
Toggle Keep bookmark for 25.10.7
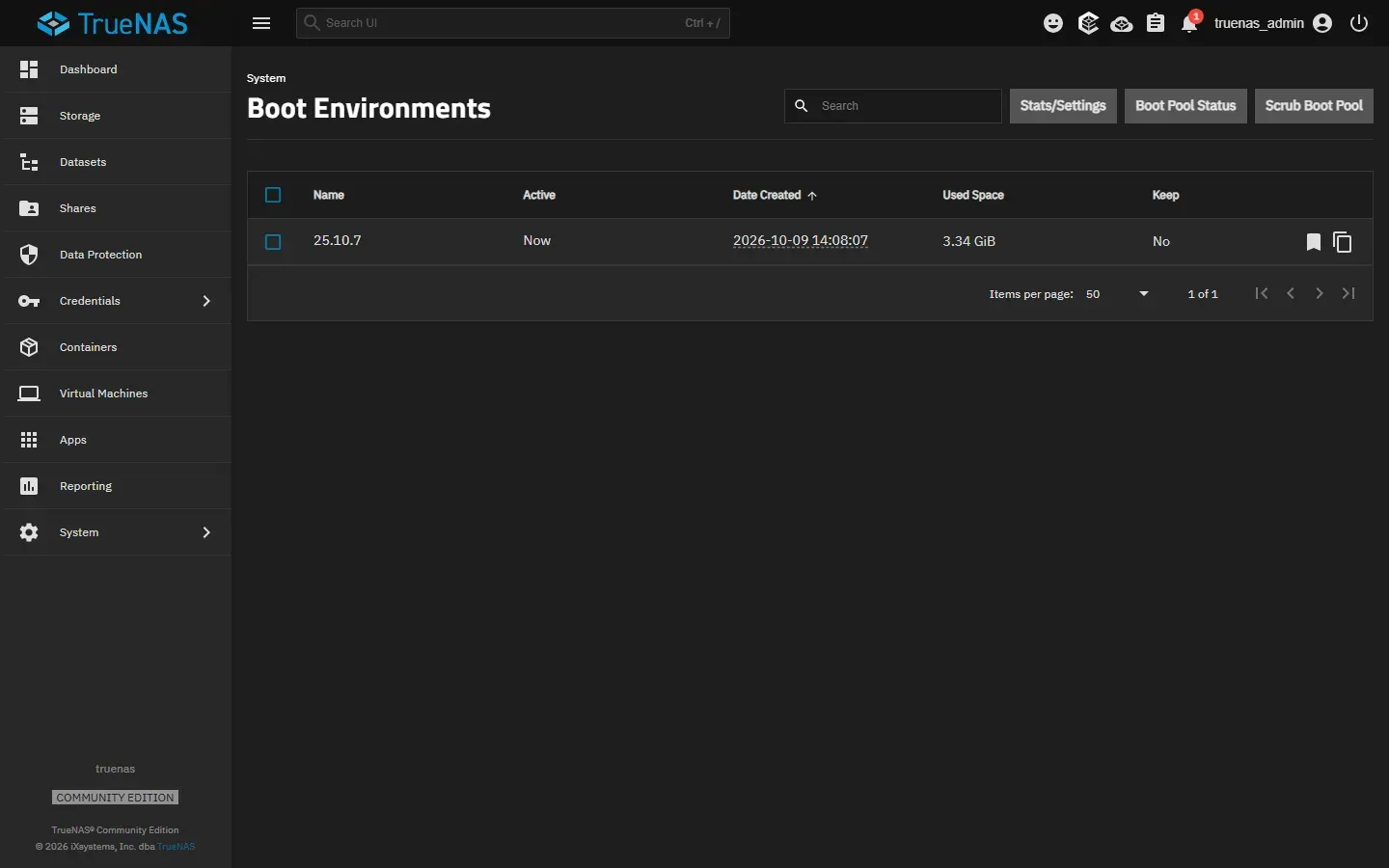tap(1314, 242)
